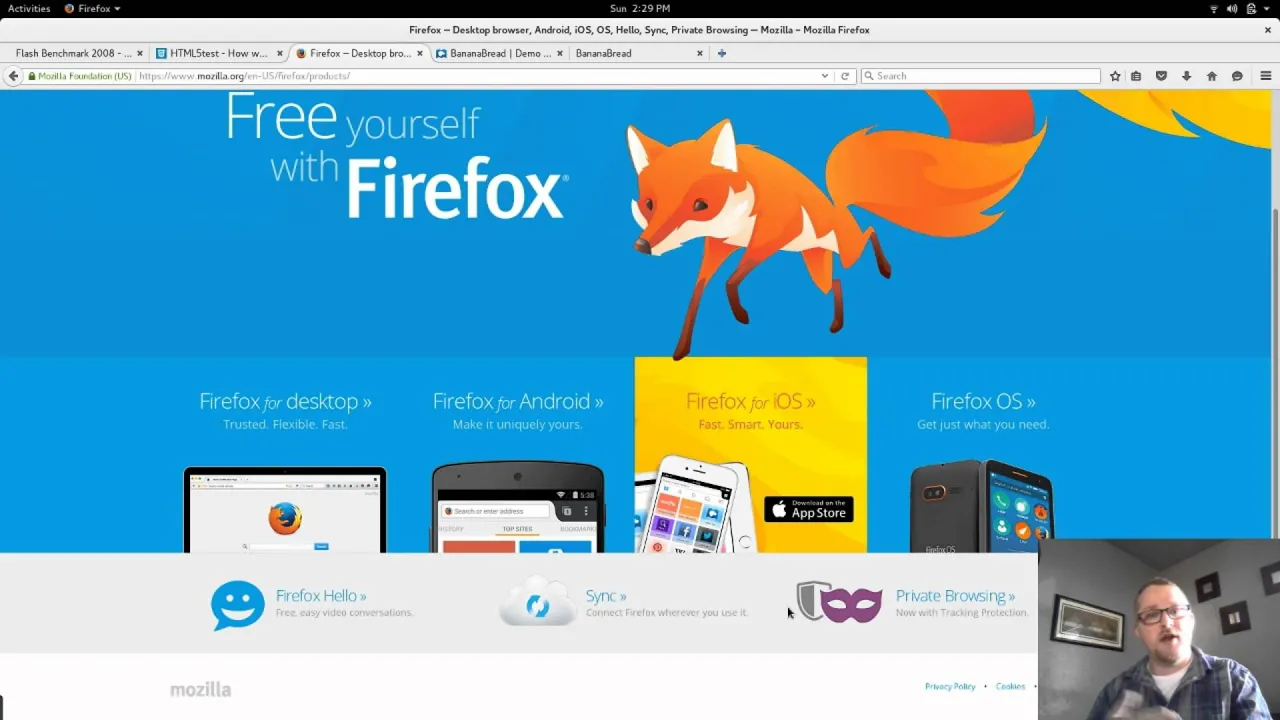Open the Private Browsing link
The image size is (1280, 720).
click(x=955, y=596)
